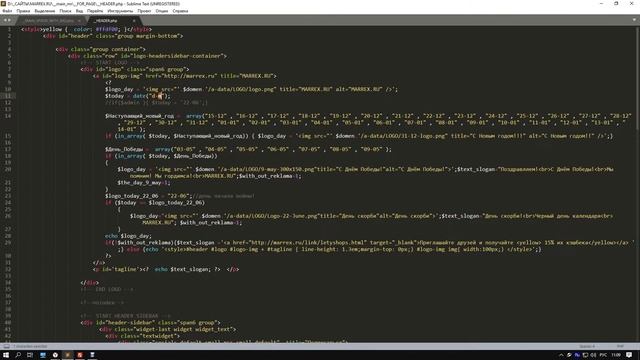Viewport: 640px width, 360px height.
Task: Open Task View on the taskbar
Action: coord(30,355)
